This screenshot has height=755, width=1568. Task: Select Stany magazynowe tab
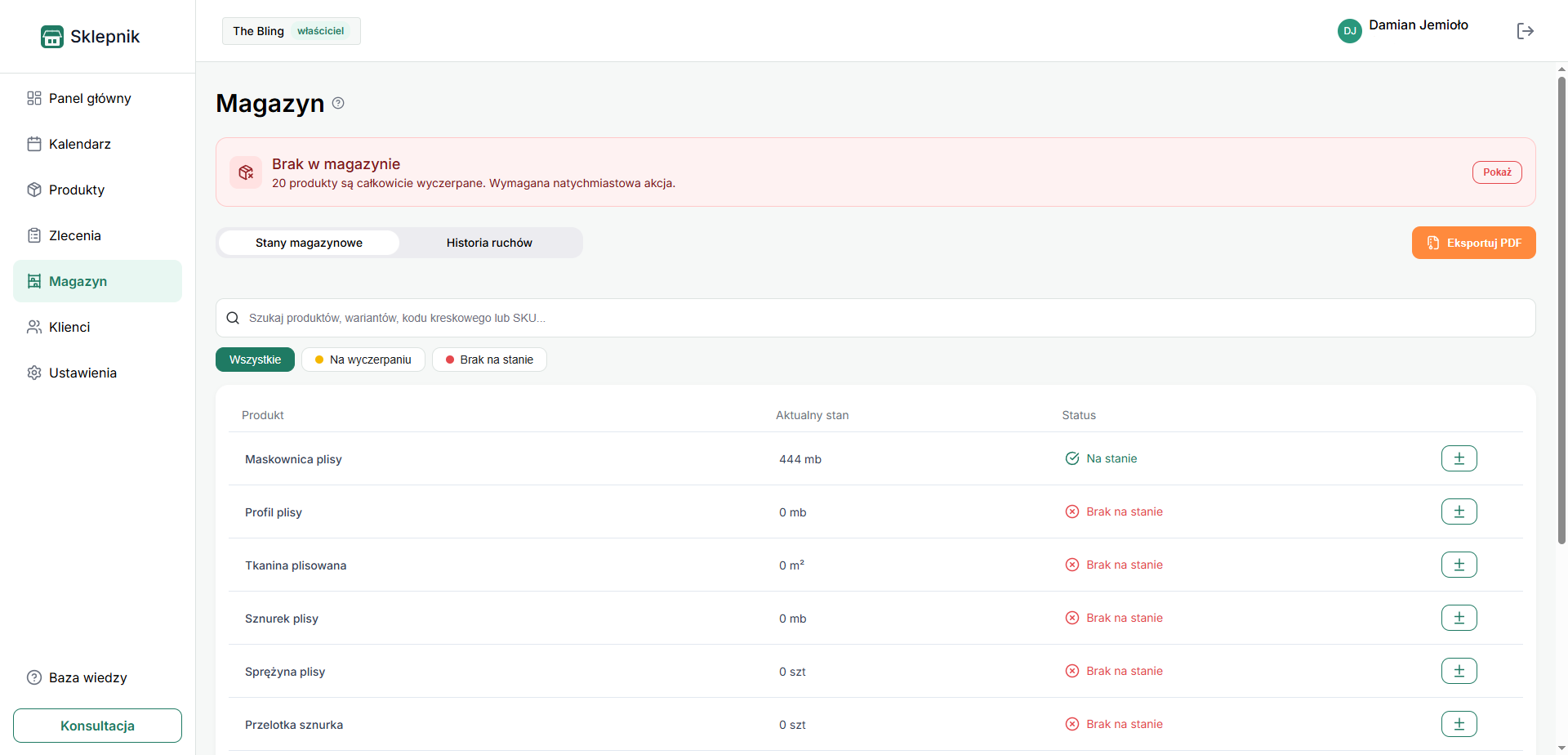pyautogui.click(x=309, y=243)
